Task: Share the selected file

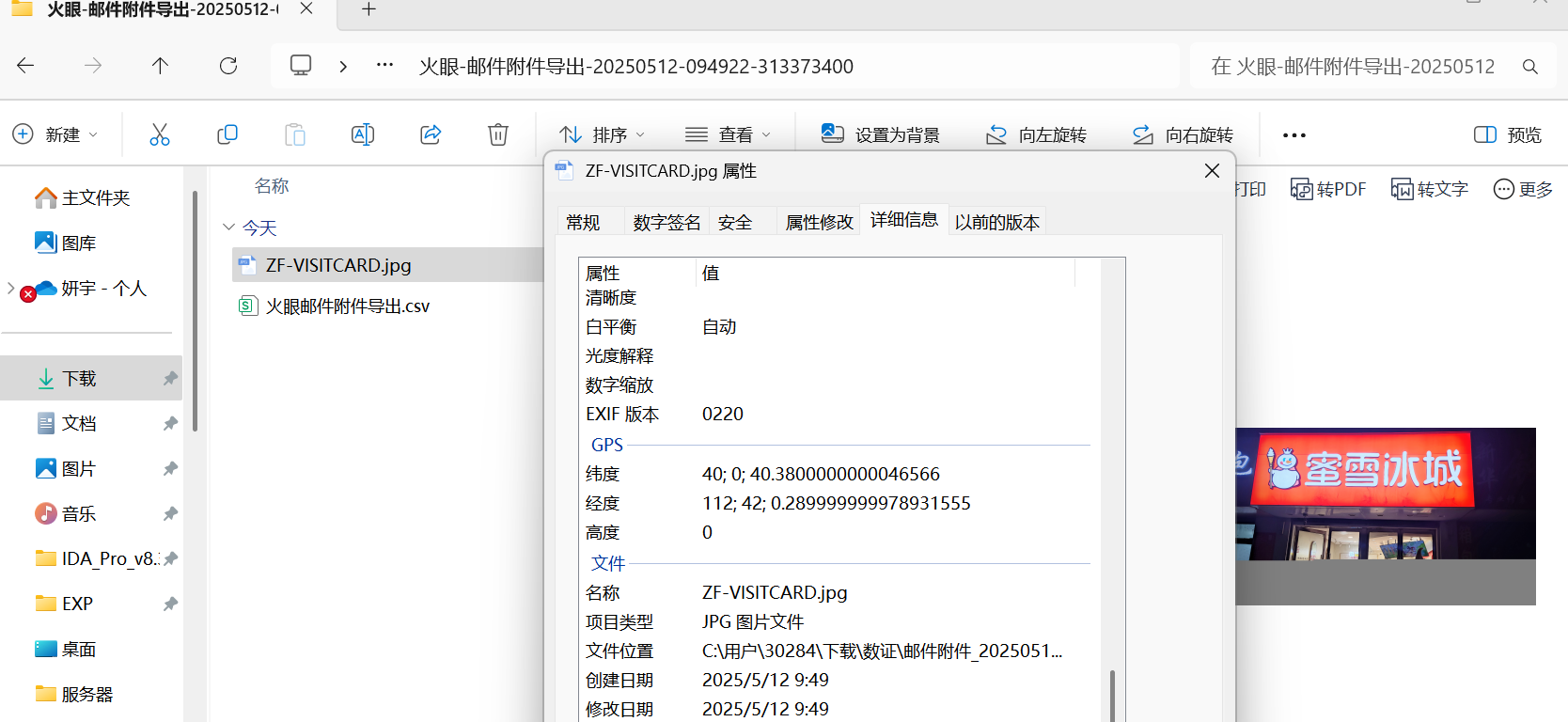Action: coord(431,134)
